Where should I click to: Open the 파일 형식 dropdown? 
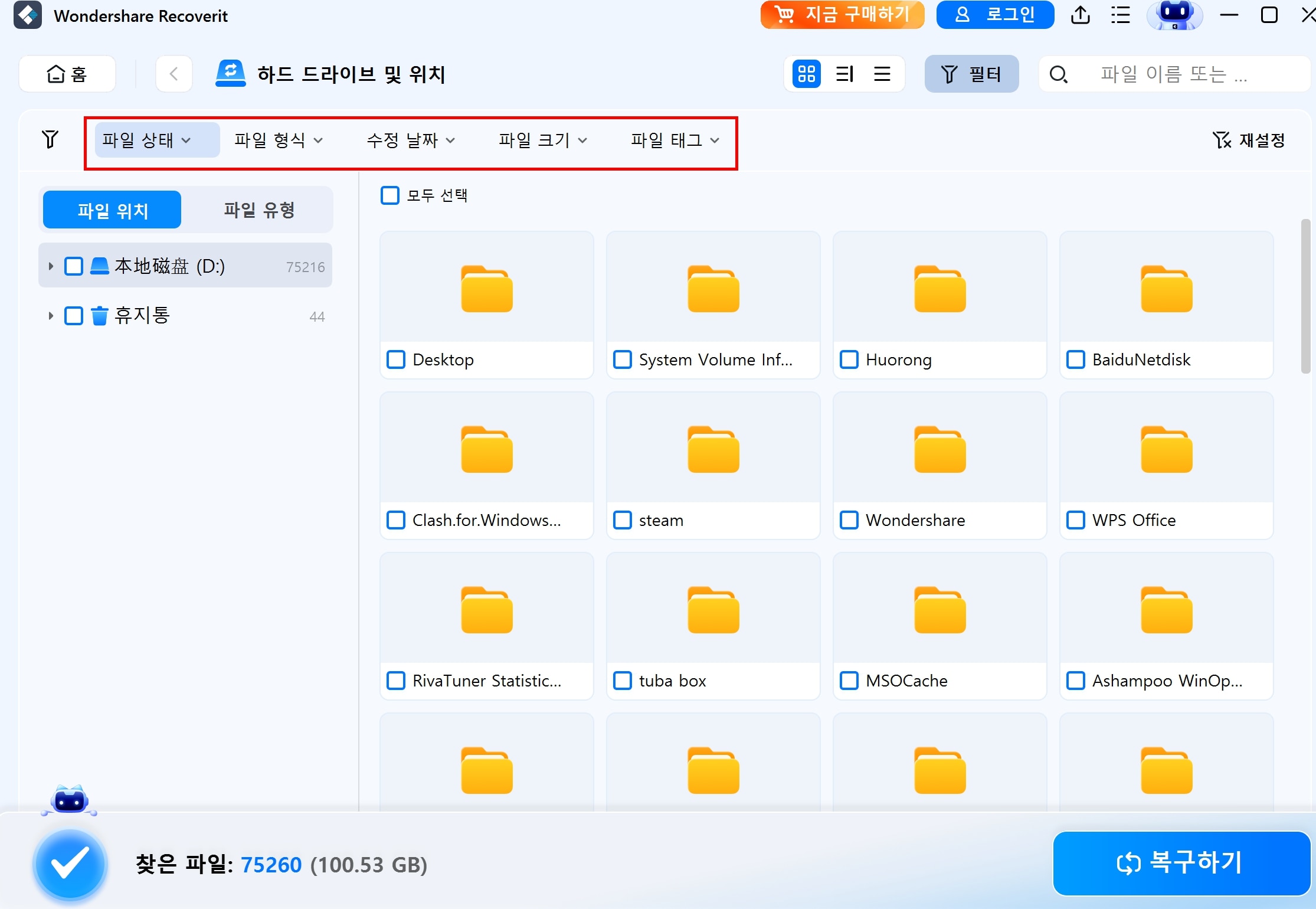coord(279,140)
